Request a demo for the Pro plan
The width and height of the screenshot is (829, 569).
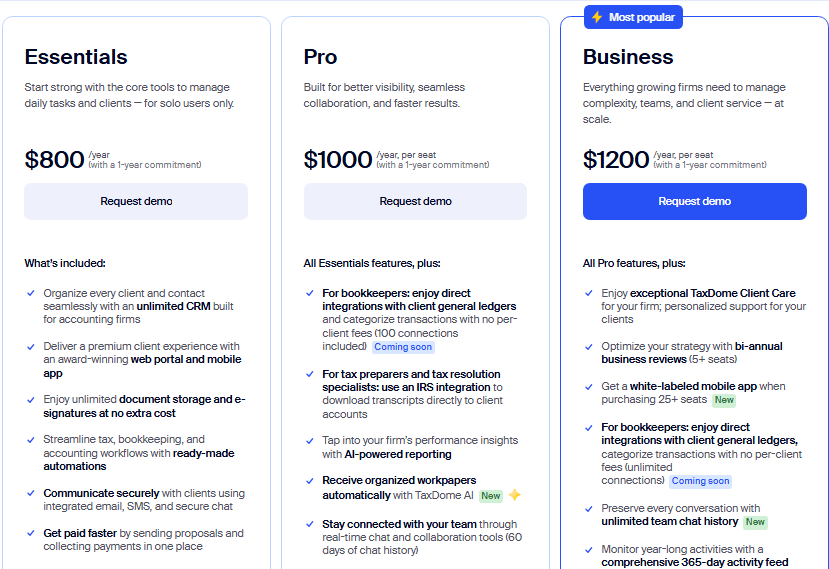tap(415, 201)
